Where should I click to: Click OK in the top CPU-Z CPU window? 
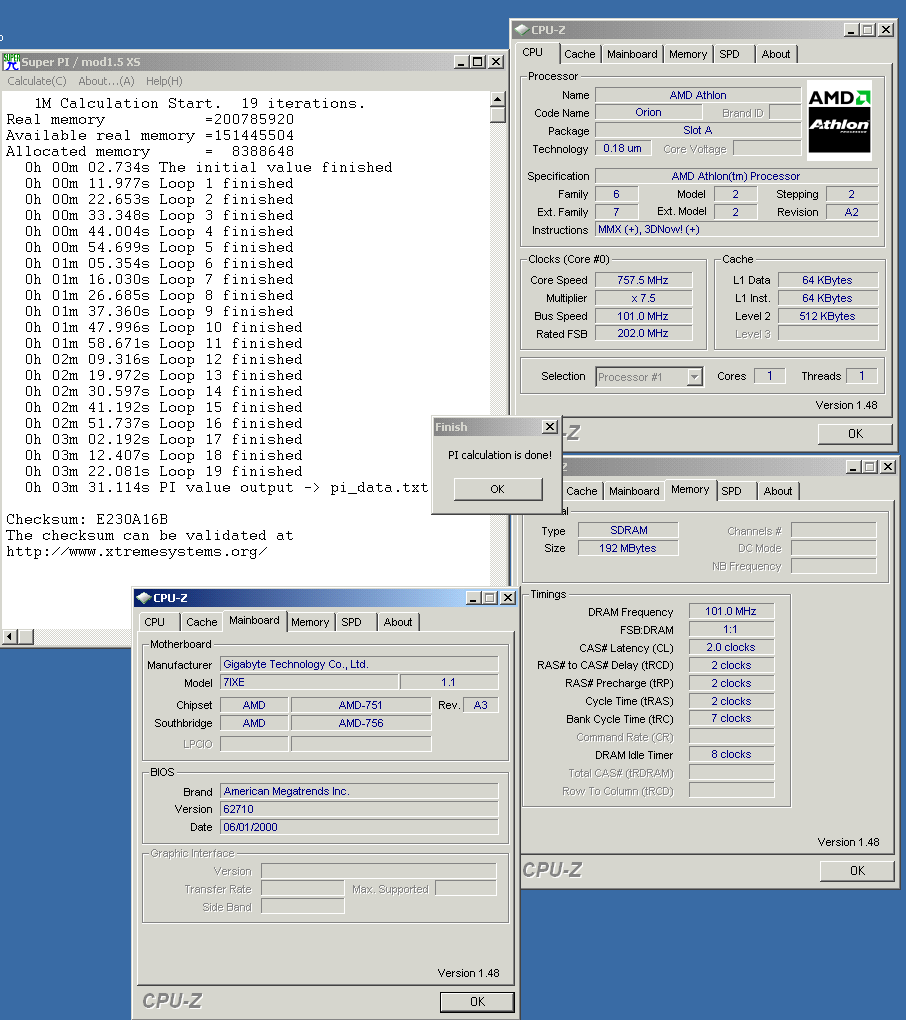click(855, 434)
